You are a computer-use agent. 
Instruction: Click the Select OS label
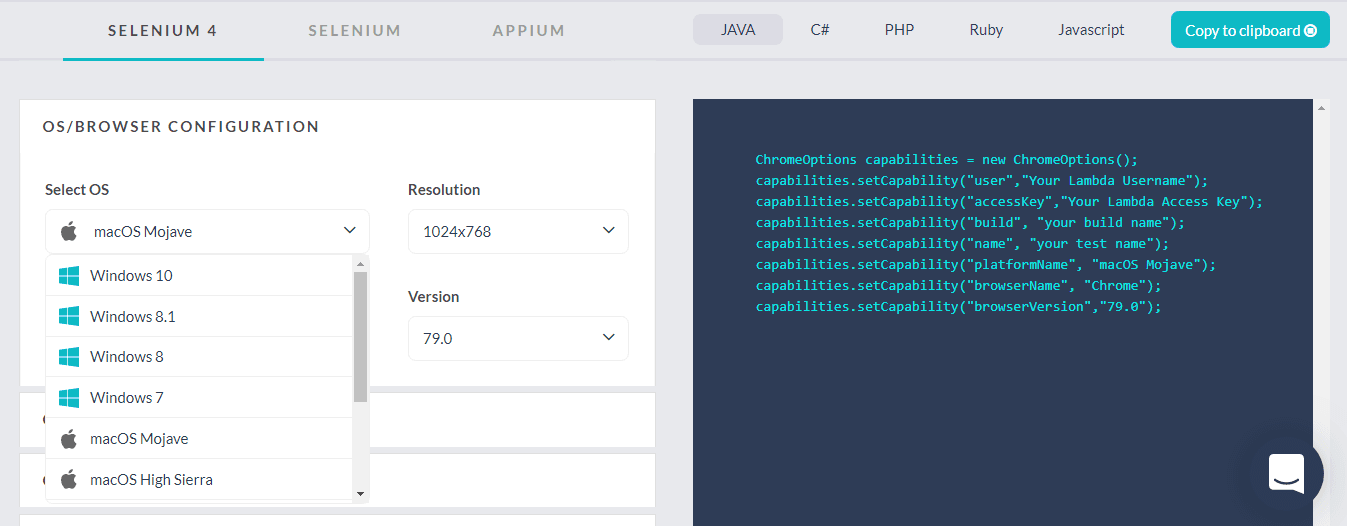pyautogui.click(x=77, y=189)
